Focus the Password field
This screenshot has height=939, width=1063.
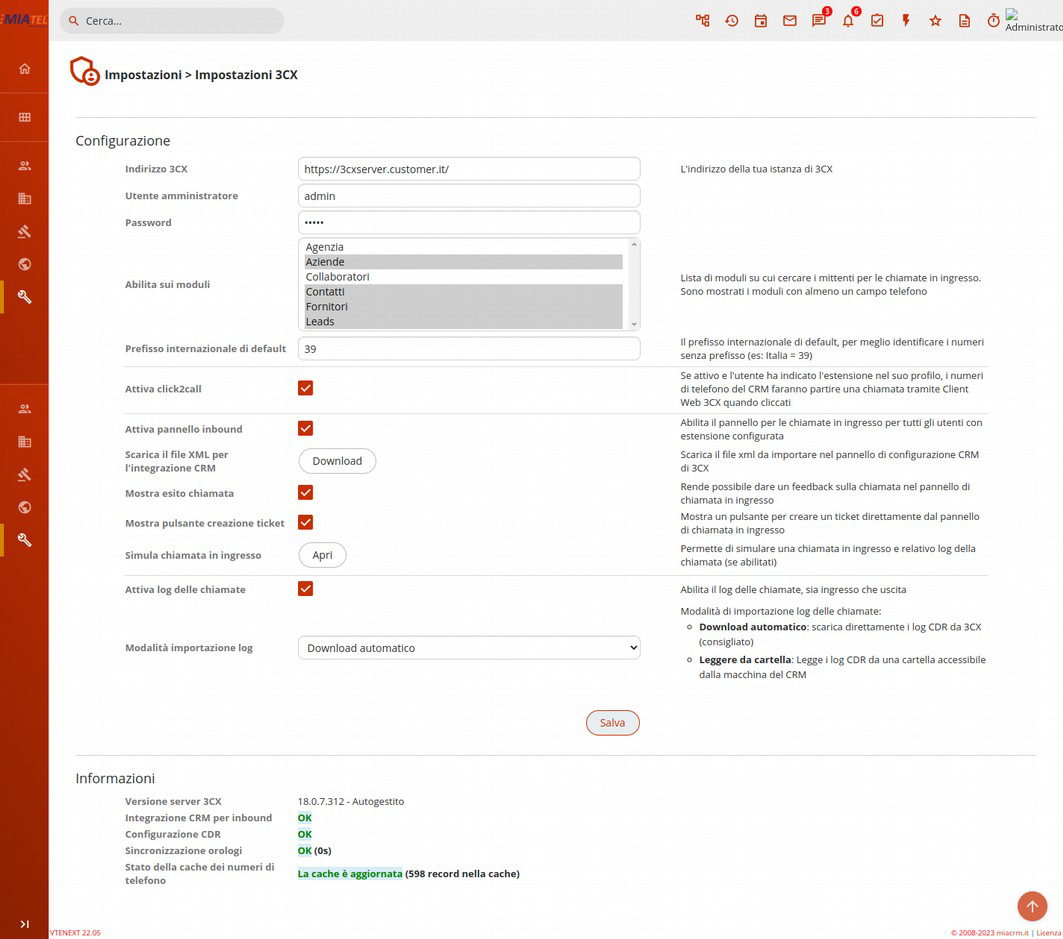(x=469, y=222)
